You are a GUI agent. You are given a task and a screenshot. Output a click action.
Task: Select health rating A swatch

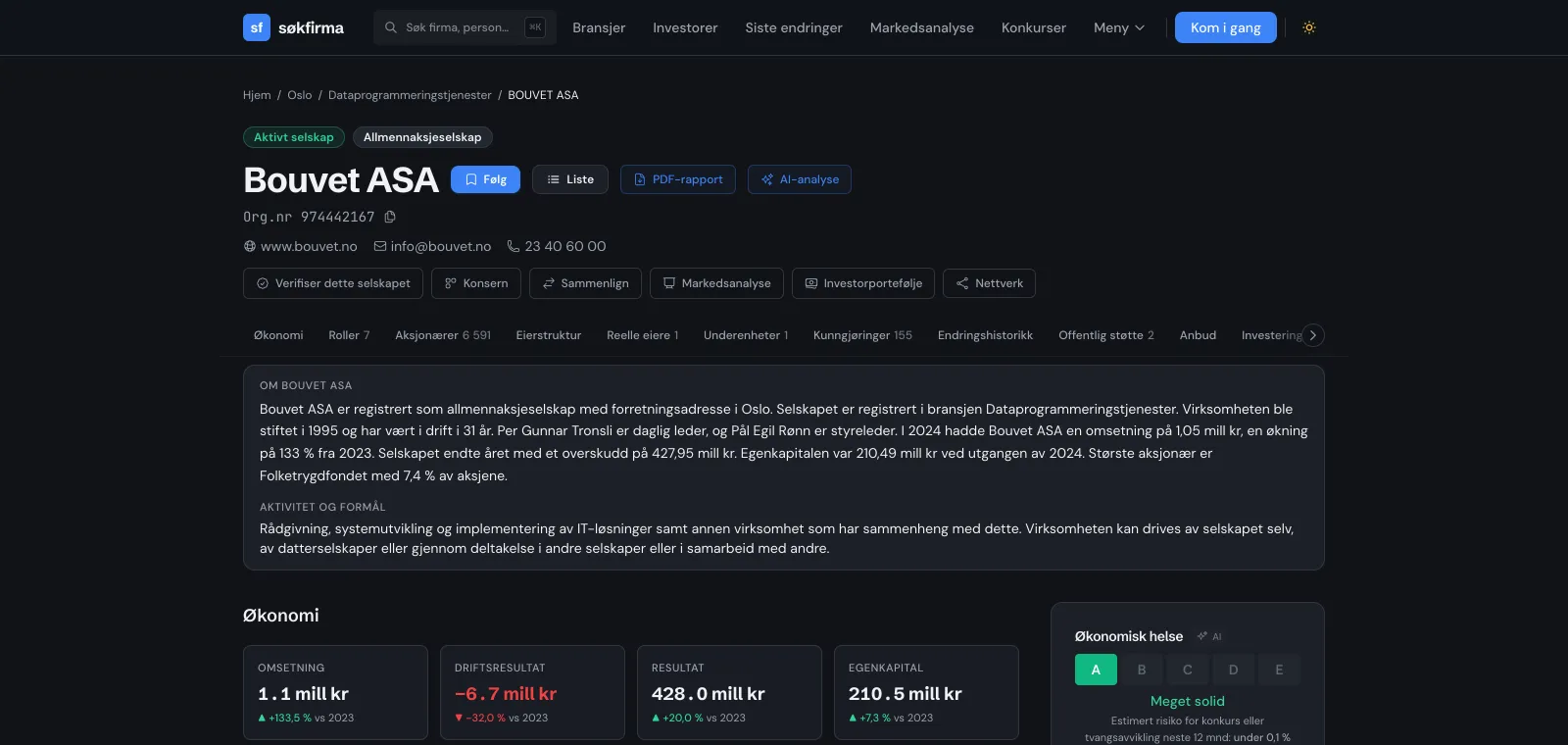(x=1096, y=670)
